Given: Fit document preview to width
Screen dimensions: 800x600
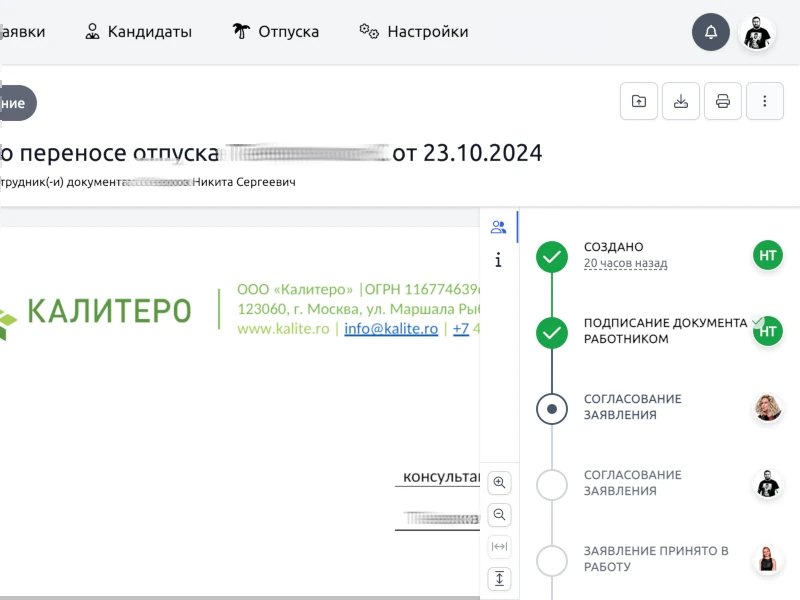Looking at the screenshot, I should (x=499, y=546).
